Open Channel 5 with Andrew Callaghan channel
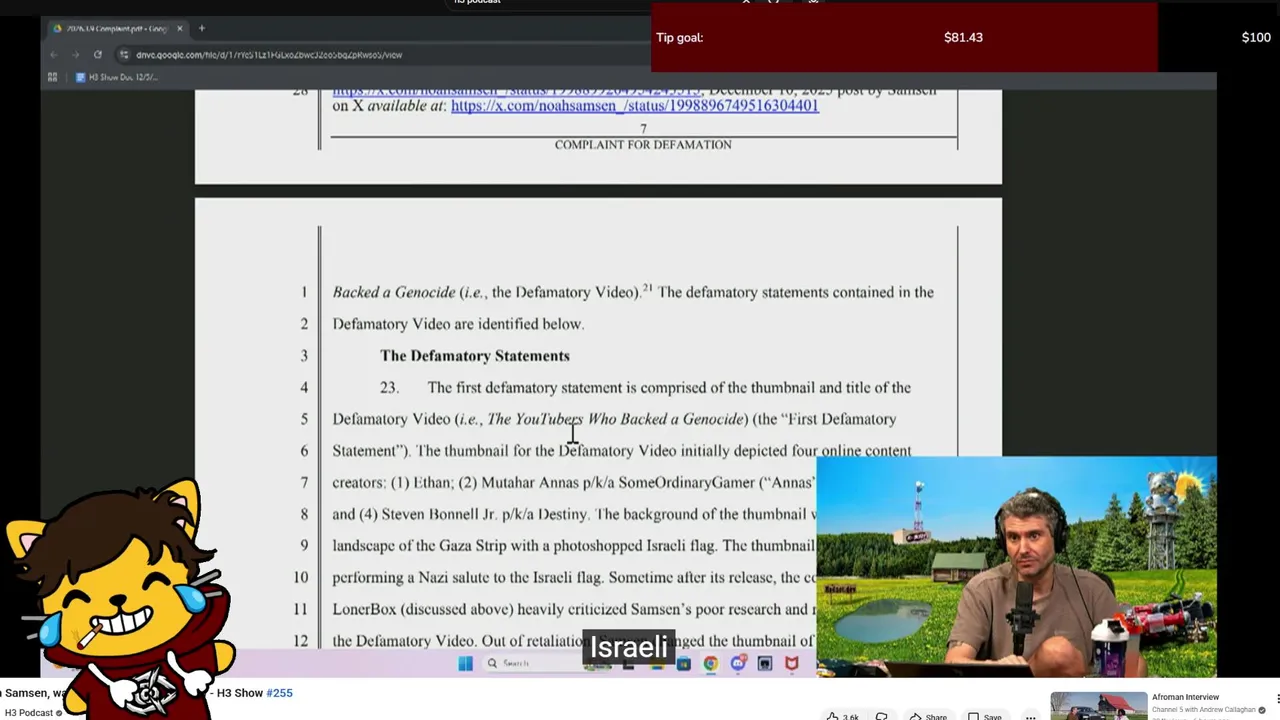This screenshot has width=1280, height=720. [1204, 710]
